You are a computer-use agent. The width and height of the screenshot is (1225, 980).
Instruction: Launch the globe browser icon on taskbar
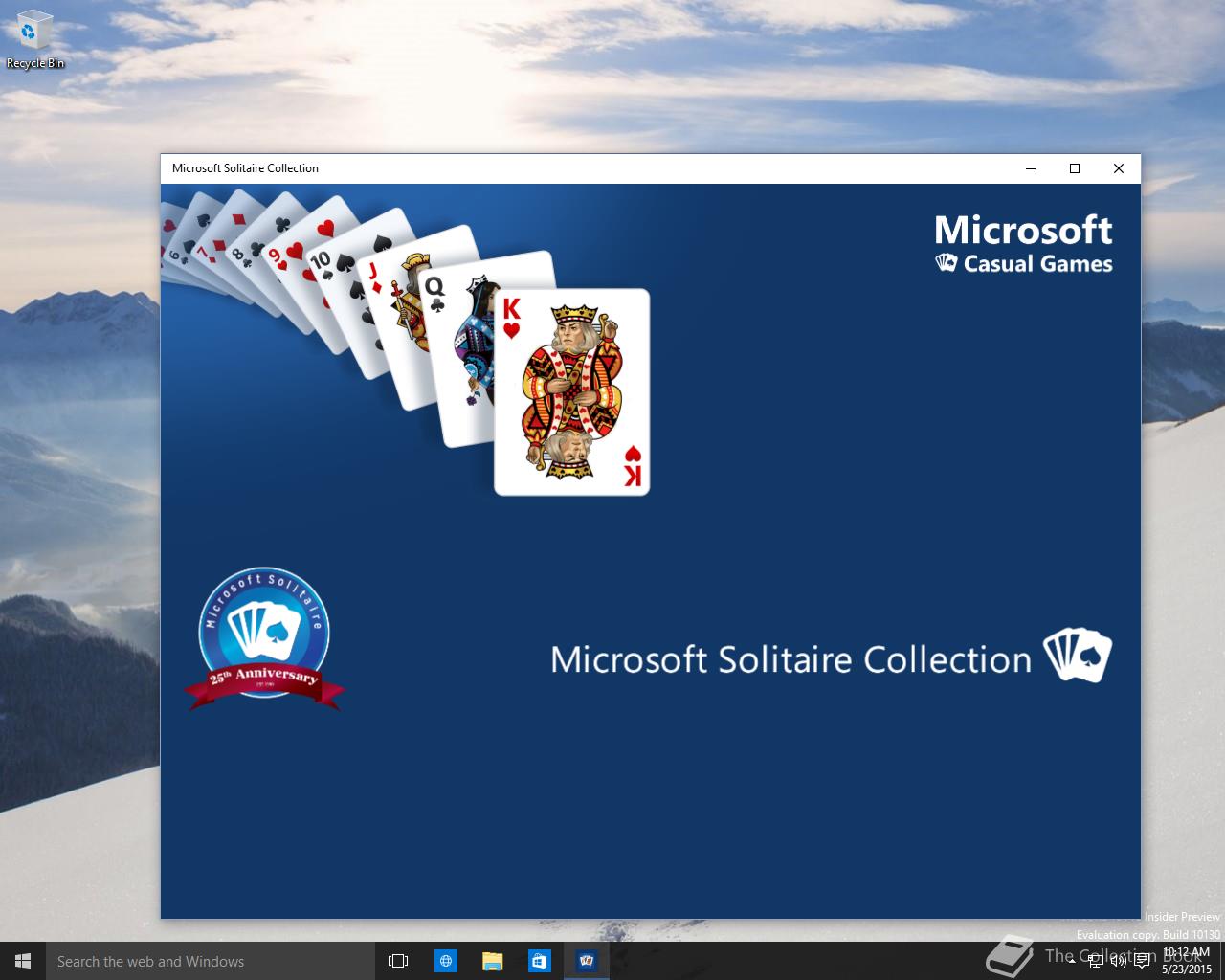pyautogui.click(x=445, y=961)
